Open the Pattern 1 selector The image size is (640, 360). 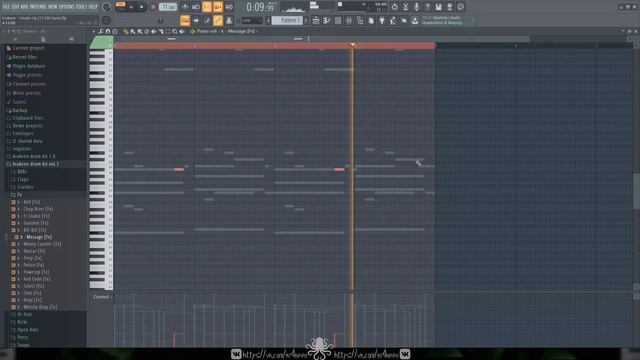click(x=287, y=20)
